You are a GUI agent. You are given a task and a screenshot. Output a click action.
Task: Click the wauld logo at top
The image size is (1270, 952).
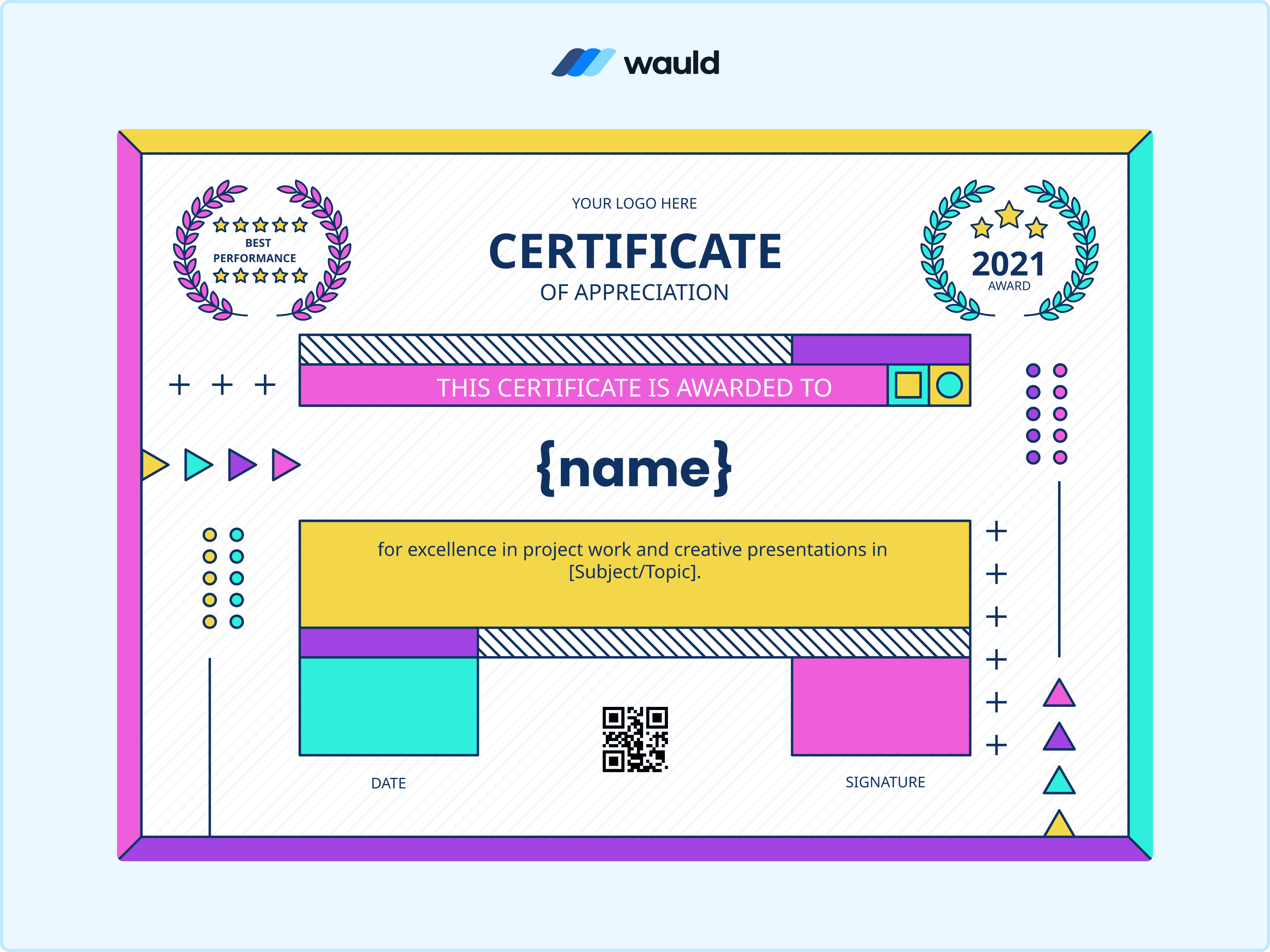(x=635, y=62)
